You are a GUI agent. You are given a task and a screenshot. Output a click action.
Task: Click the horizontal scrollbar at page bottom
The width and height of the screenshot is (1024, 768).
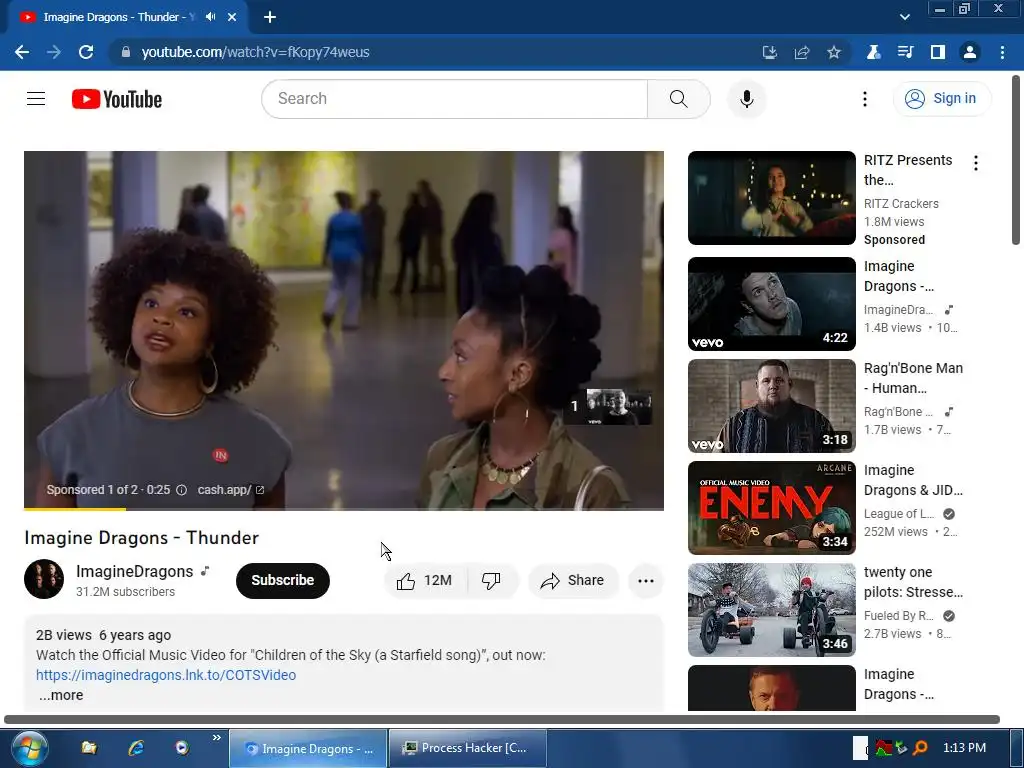[x=502, y=719]
